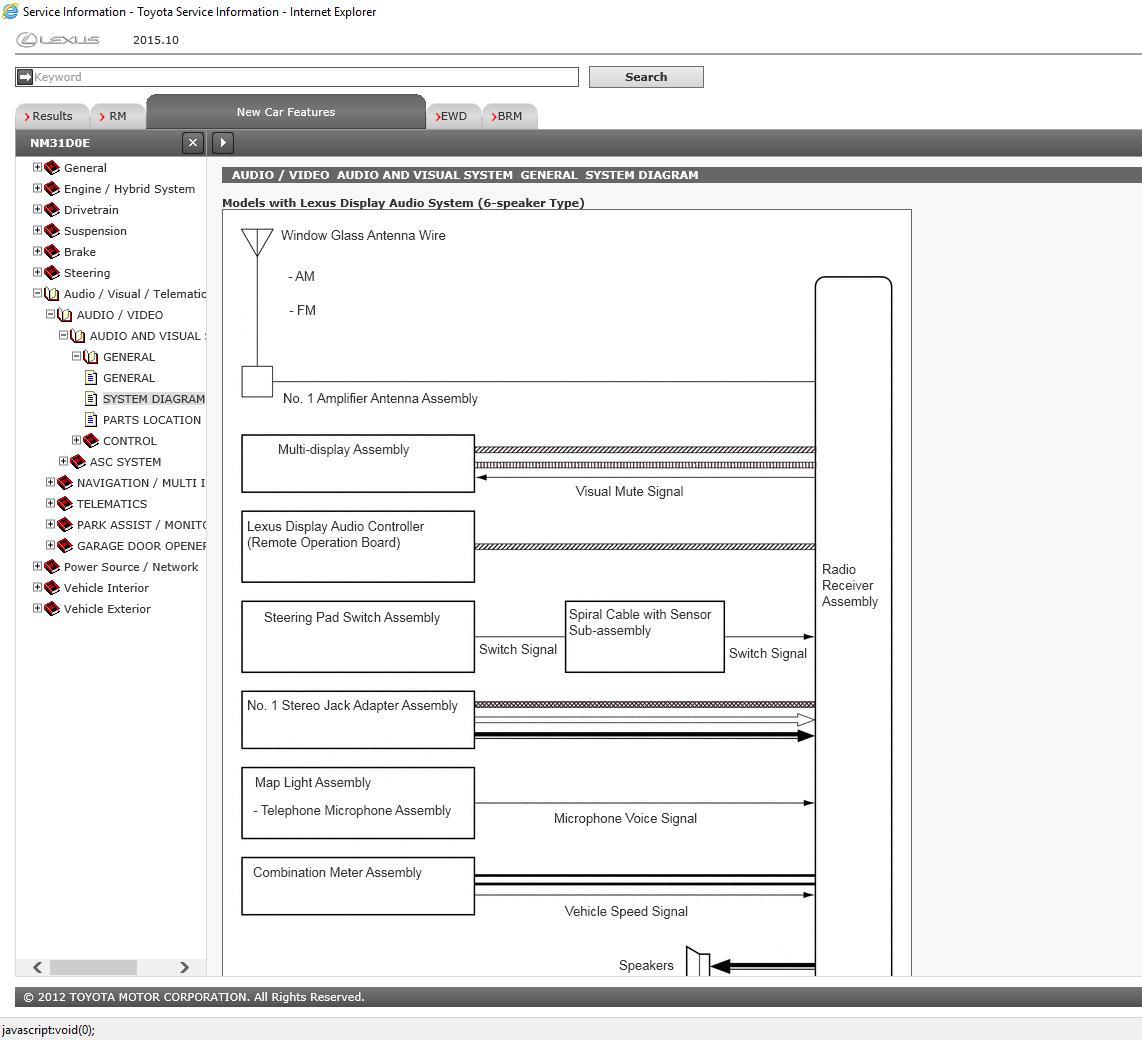Collapse the Audio / Visual / Telematics node
Screen dimensions: 1142x1040
coord(37,294)
